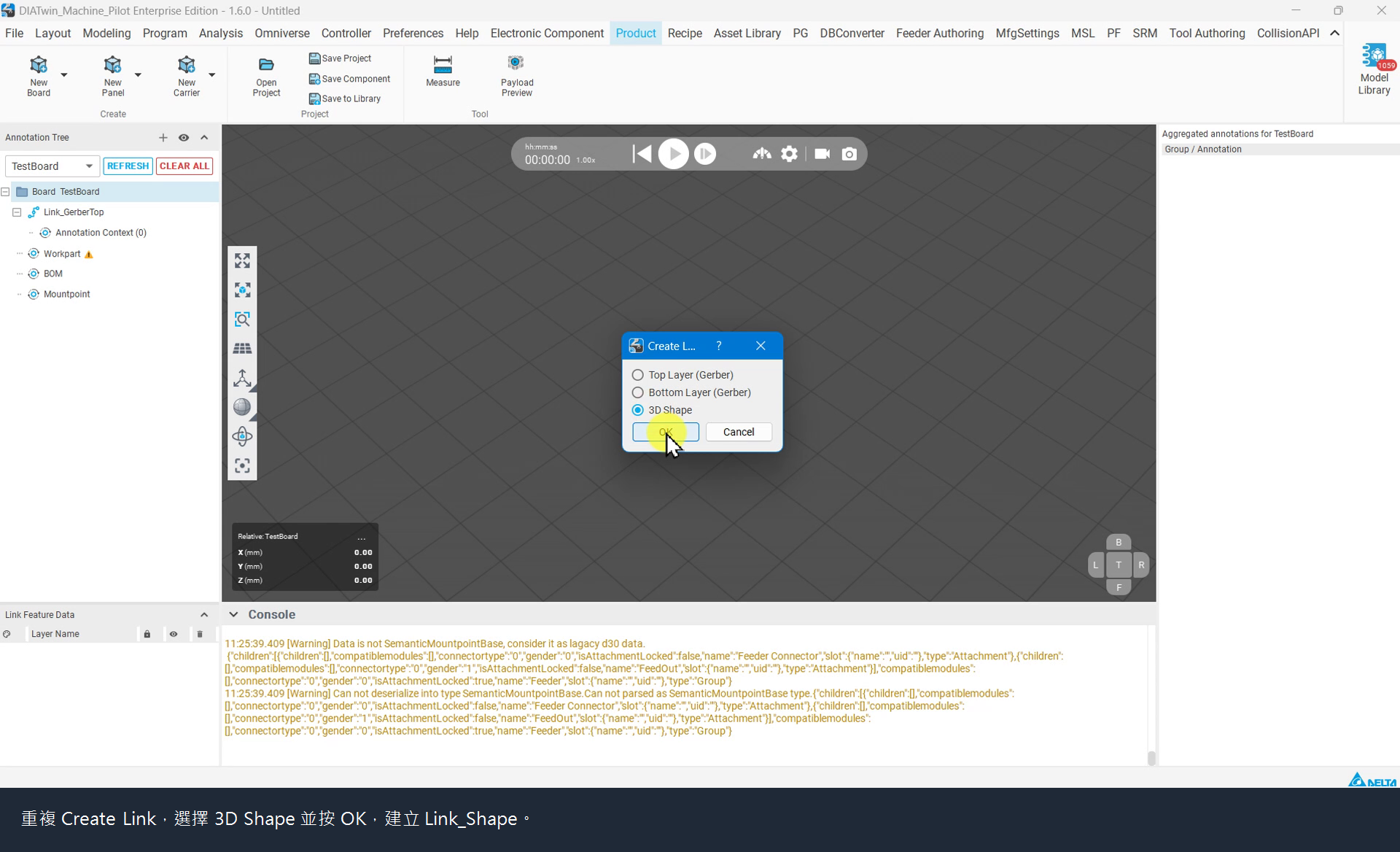Close the Create Link dialog
Screen dimensions: 1400x852
pos(761,346)
